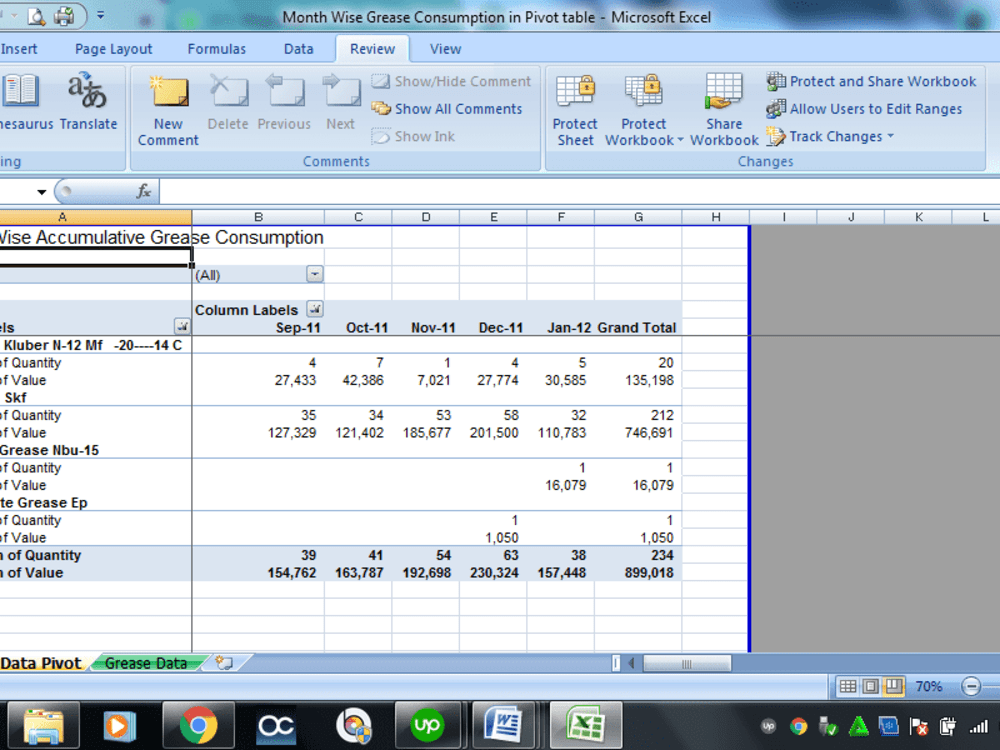Open the Grease Data sheet tab
Image resolution: width=1000 pixels, height=750 pixels.
pyautogui.click(x=148, y=662)
